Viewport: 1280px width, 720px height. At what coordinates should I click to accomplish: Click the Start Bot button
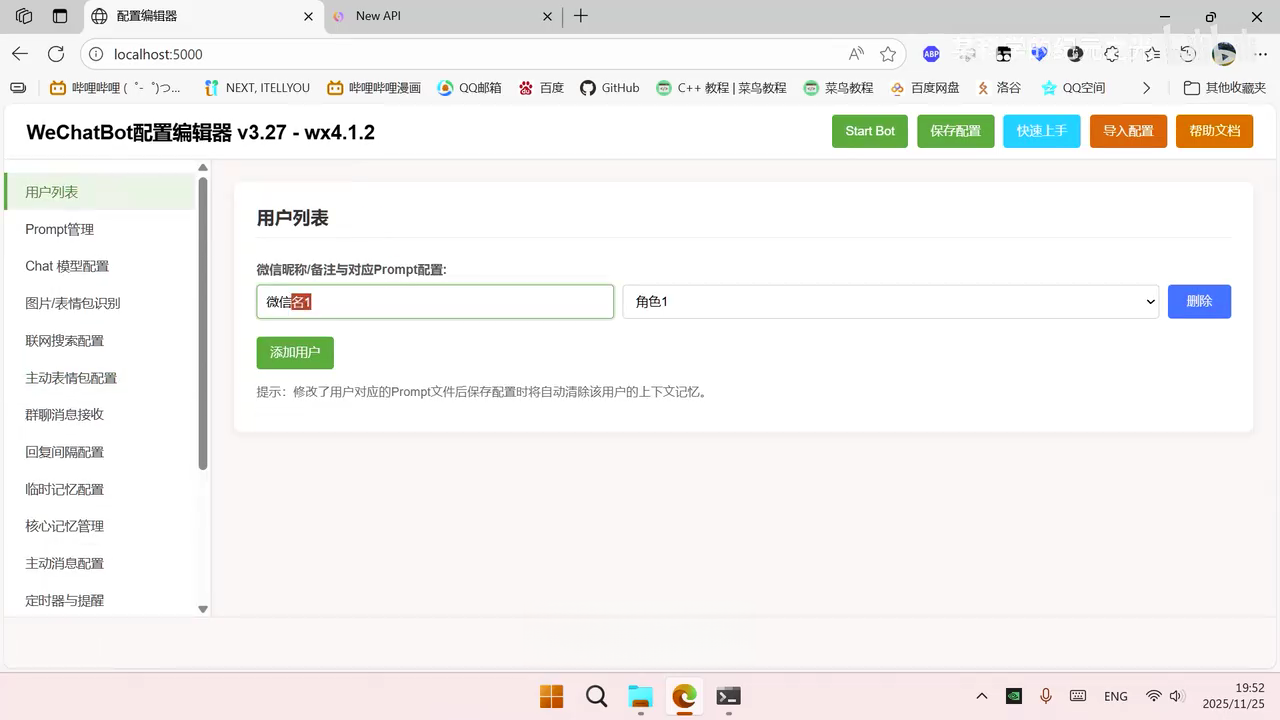[869, 130]
